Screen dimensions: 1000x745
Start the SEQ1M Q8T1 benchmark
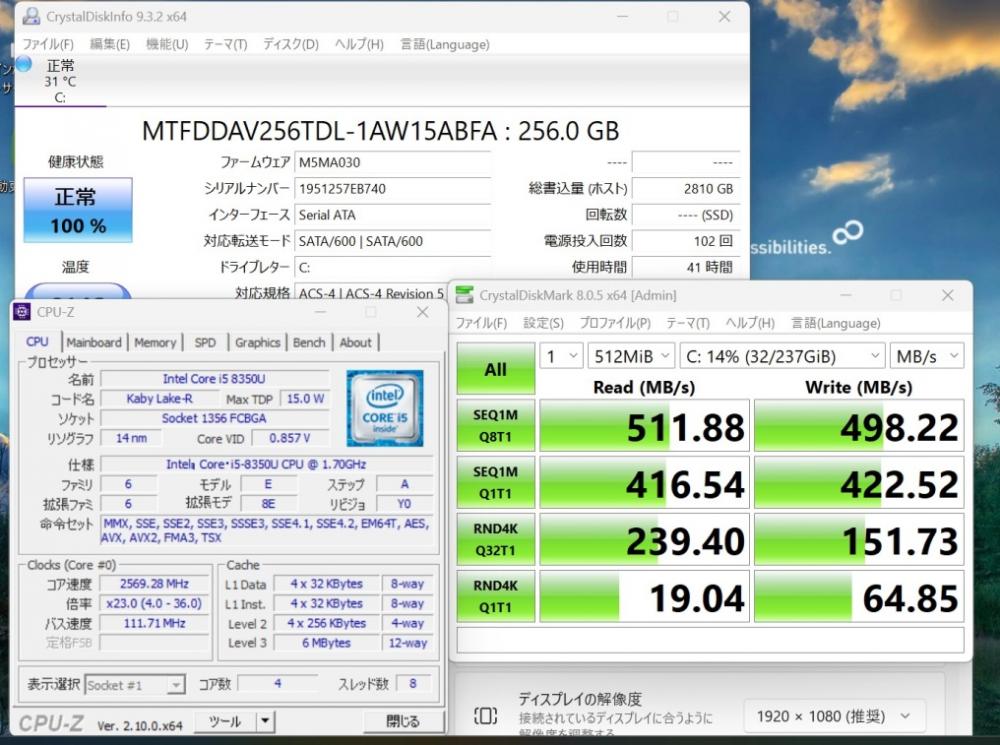pyautogui.click(x=496, y=425)
